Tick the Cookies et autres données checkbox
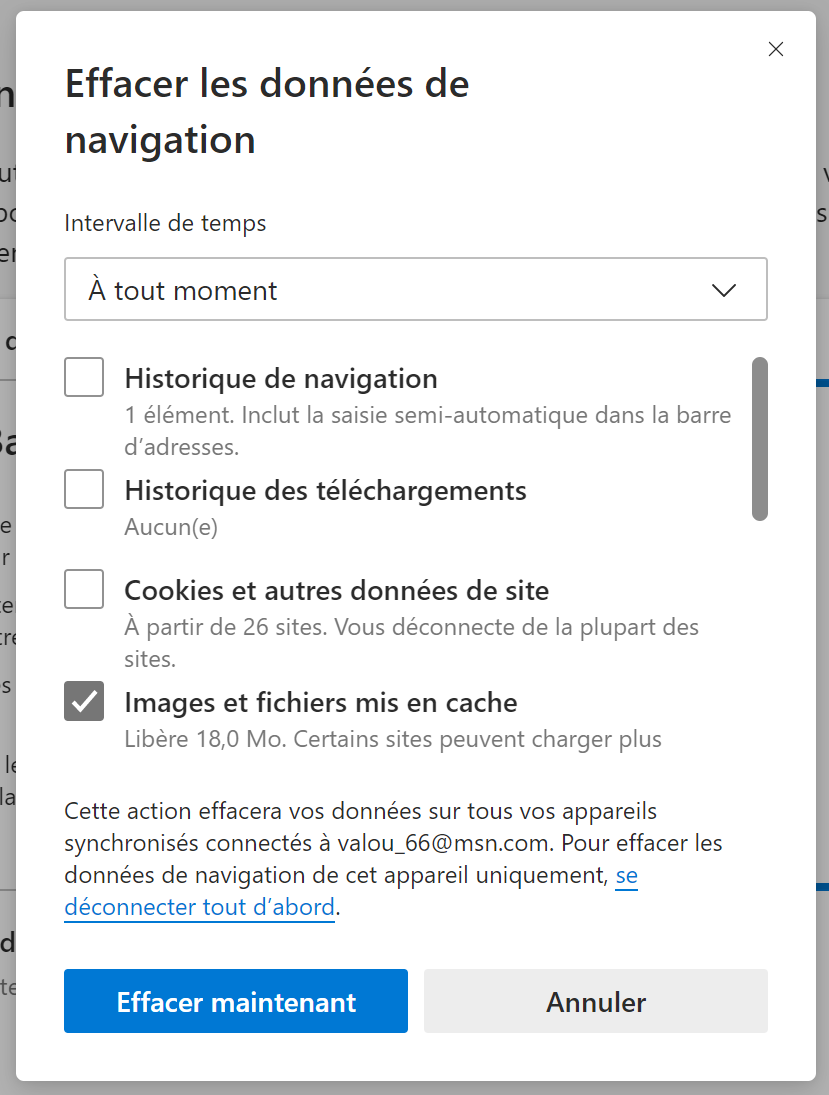This screenshot has height=1095, width=829. [x=84, y=589]
